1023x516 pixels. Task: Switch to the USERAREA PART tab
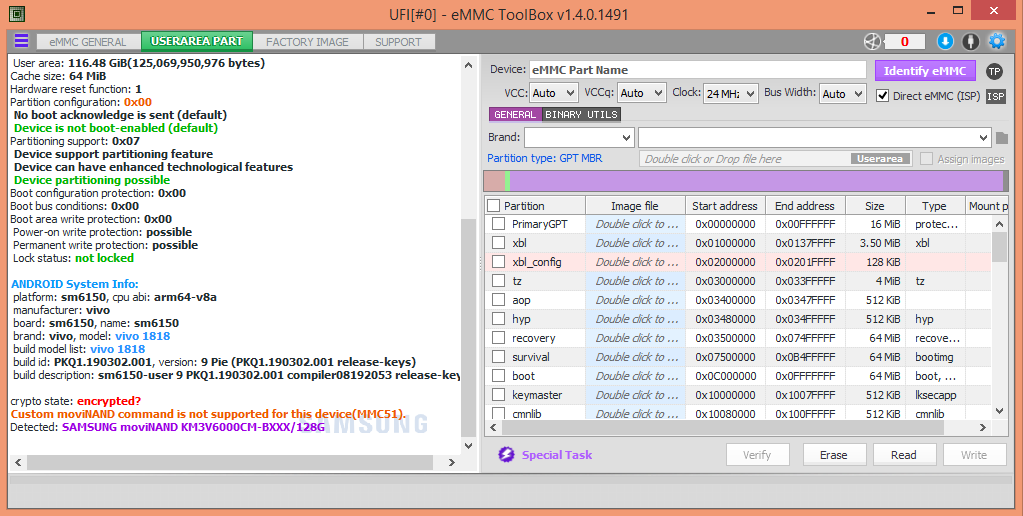[x=196, y=41]
